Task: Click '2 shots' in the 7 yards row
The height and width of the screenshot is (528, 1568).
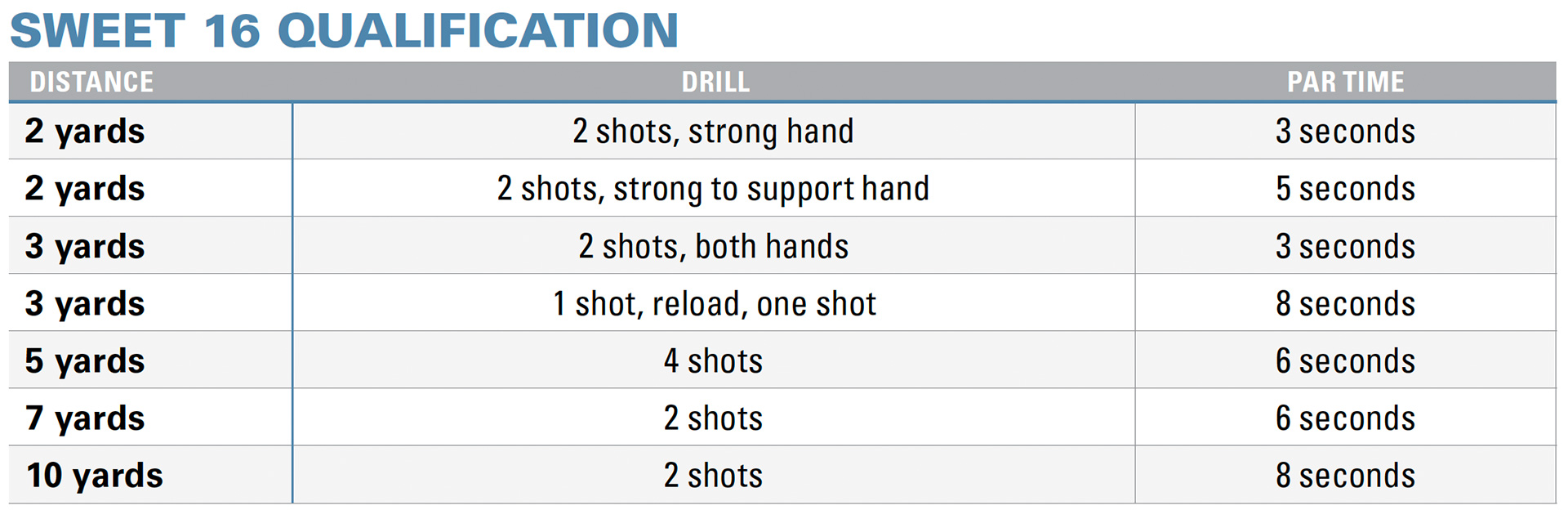Action: pos(714,418)
